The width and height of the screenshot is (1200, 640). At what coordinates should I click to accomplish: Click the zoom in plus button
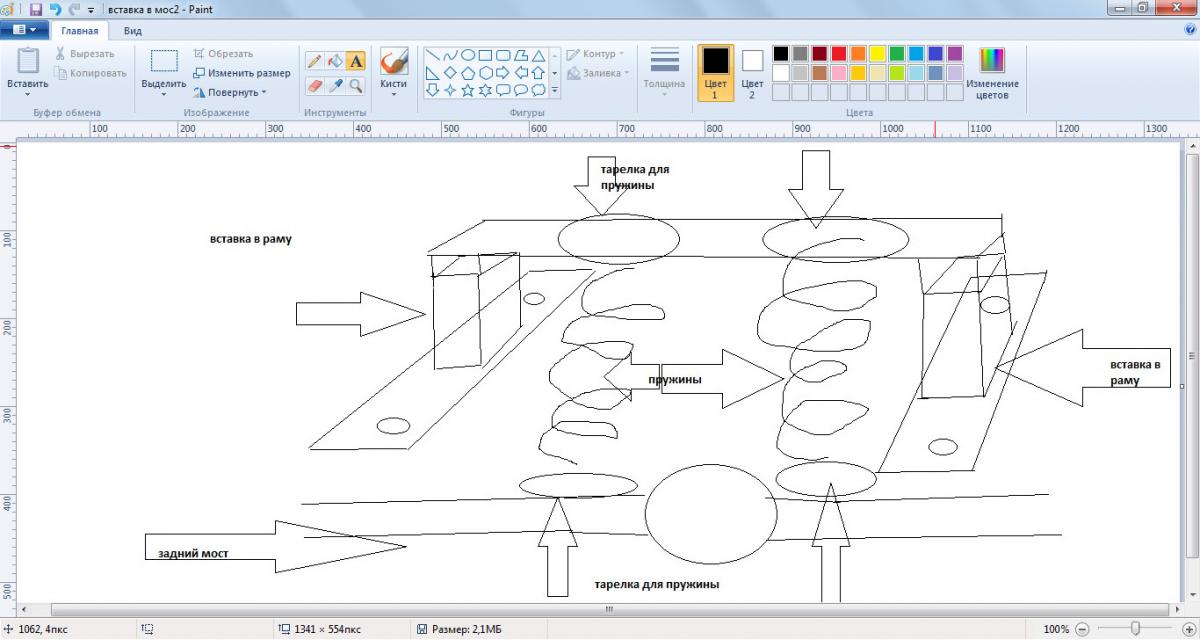(x=1188, y=629)
